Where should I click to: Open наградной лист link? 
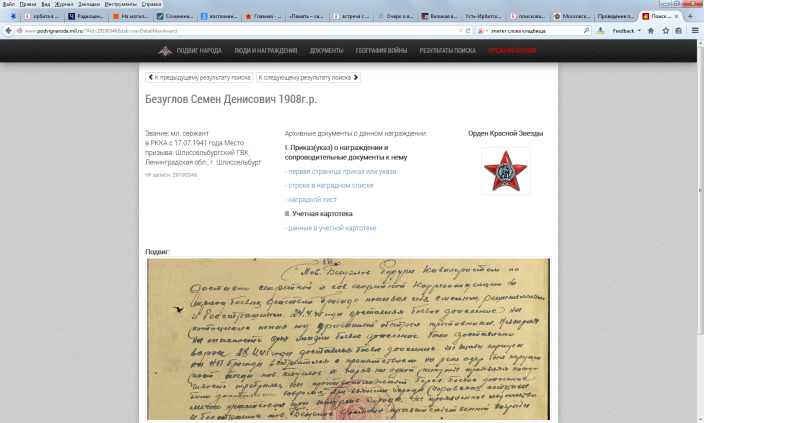coord(311,200)
